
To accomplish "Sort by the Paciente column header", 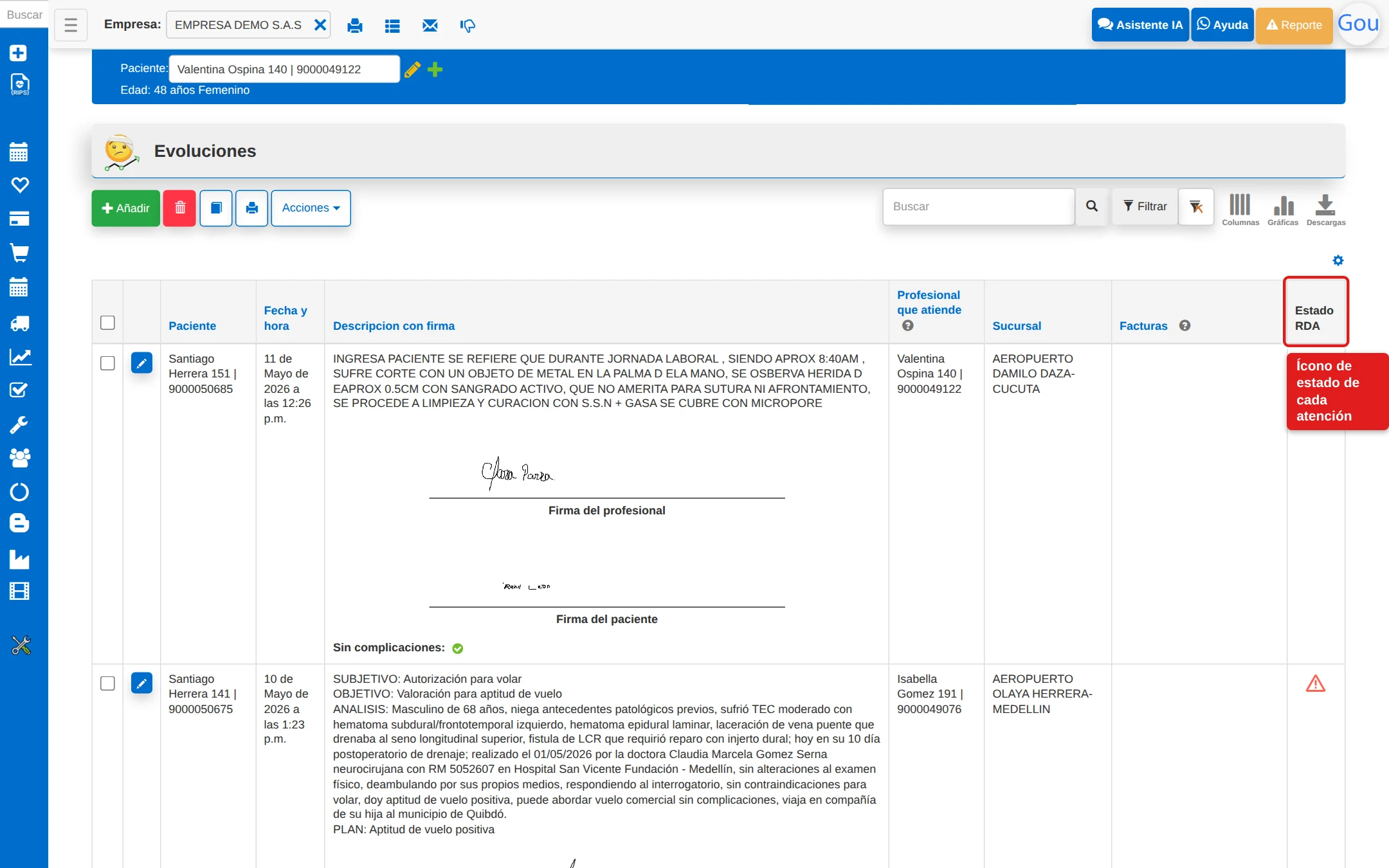I will pyautogui.click(x=192, y=326).
